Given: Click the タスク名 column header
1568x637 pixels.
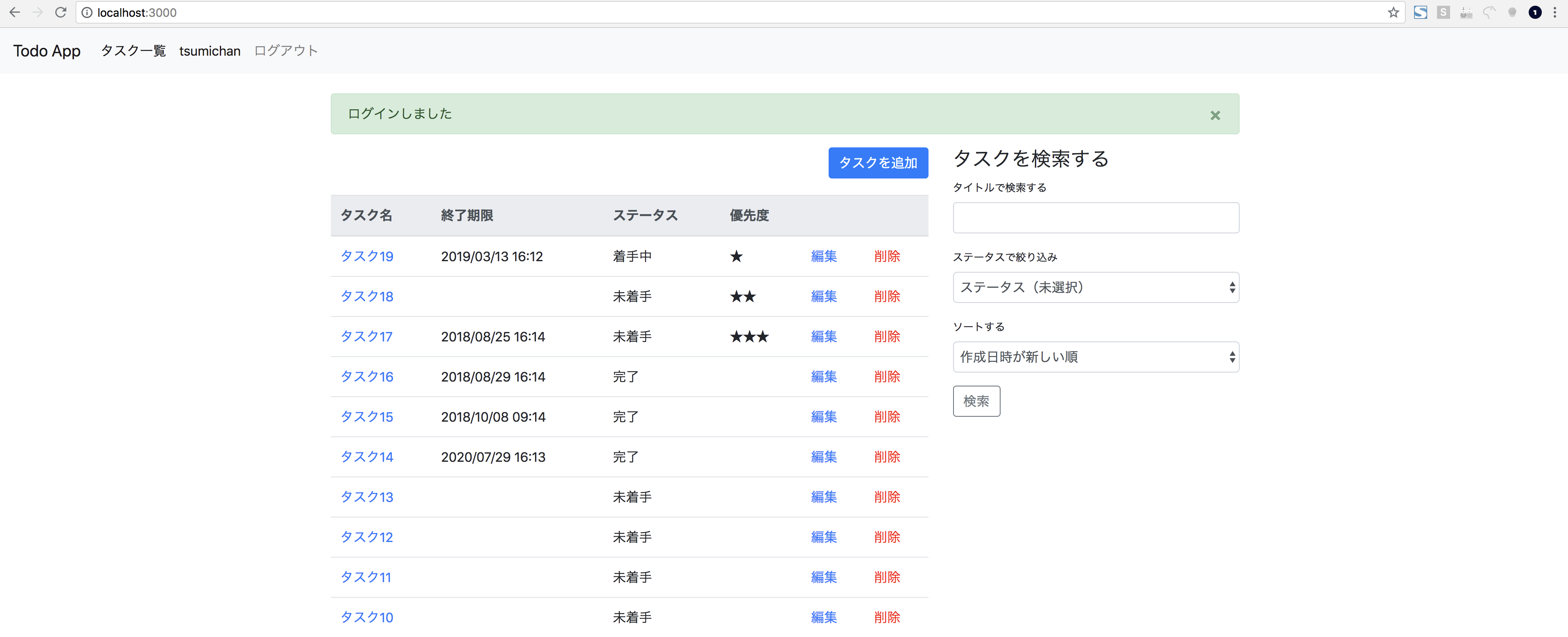Looking at the screenshot, I should (x=366, y=215).
